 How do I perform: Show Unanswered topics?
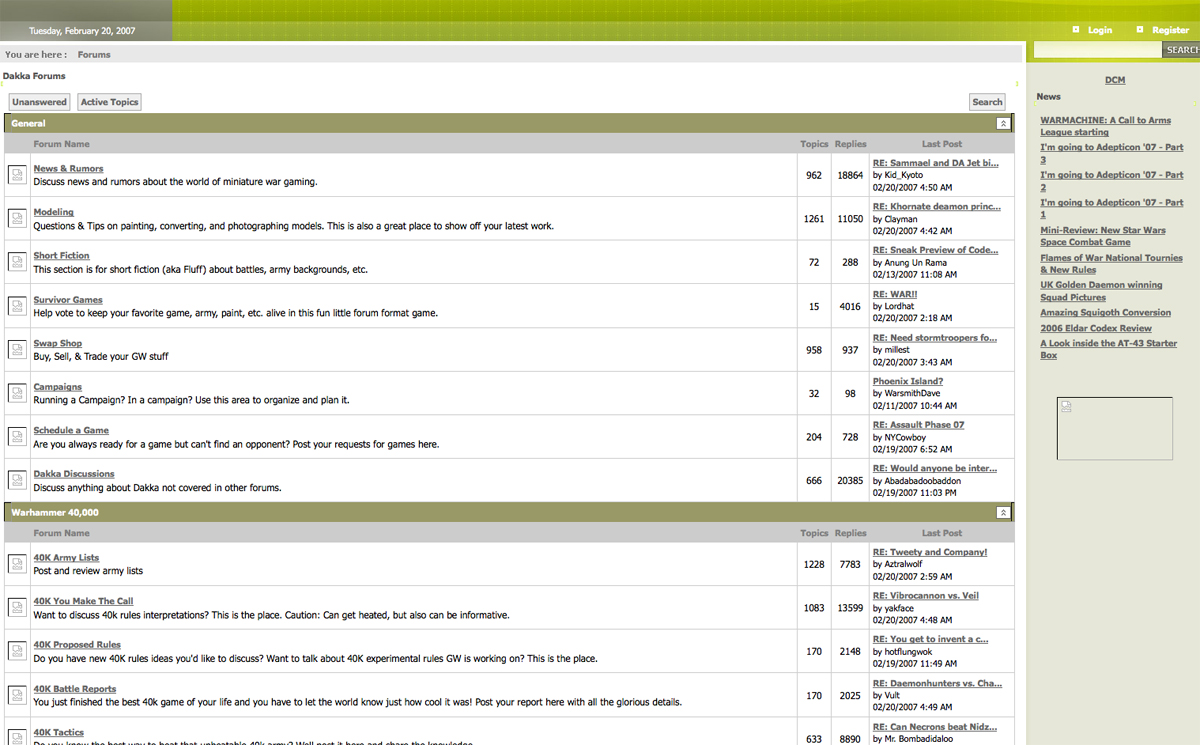click(40, 102)
